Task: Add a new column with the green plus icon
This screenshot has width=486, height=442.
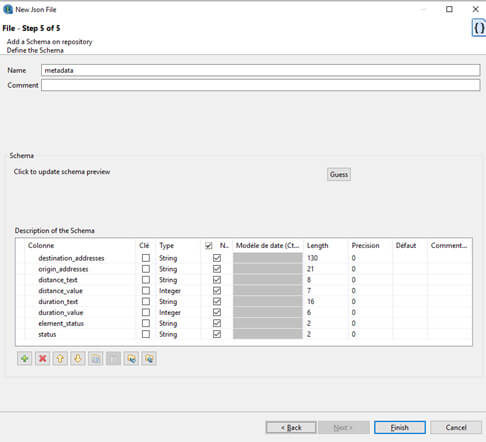Action: (24, 359)
